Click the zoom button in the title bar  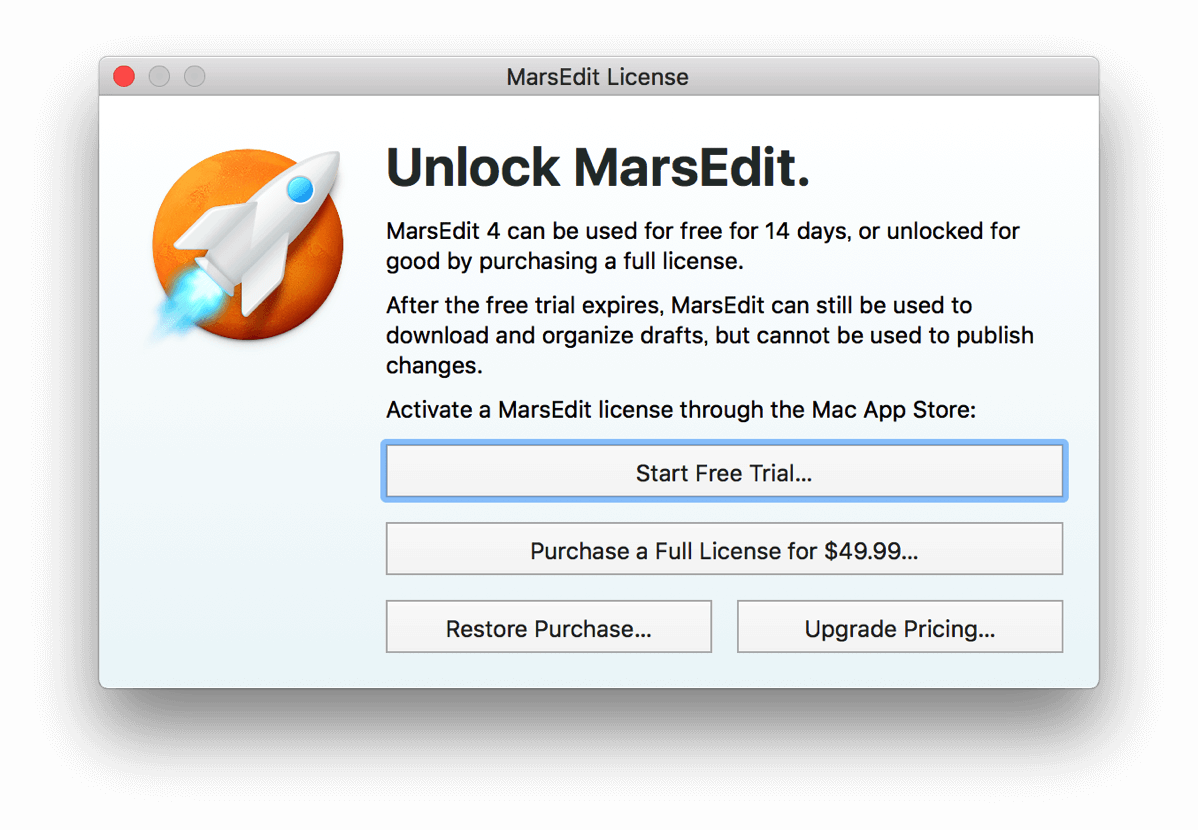195,76
